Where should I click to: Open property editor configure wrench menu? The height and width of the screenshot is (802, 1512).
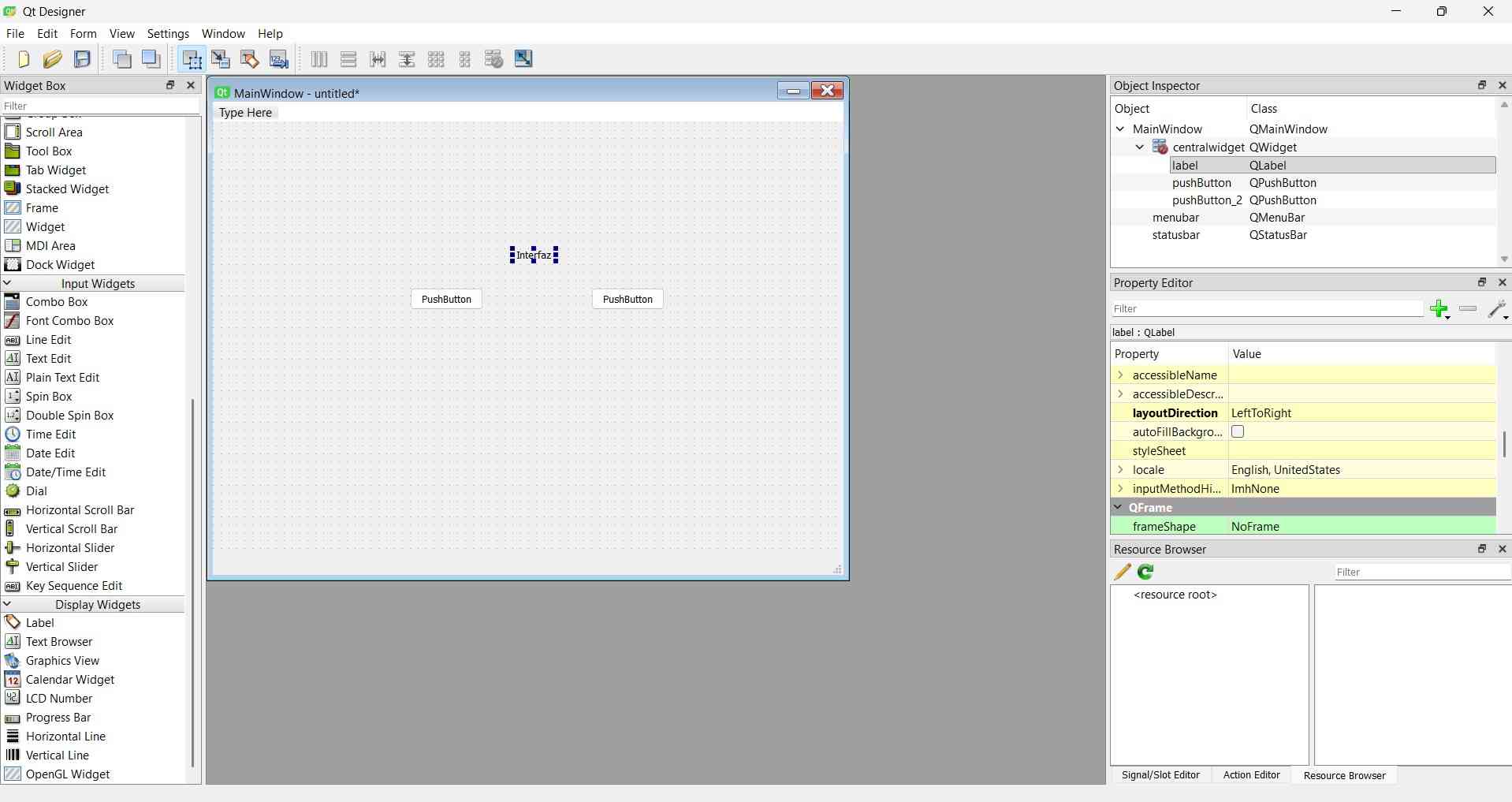pyautogui.click(x=1498, y=309)
